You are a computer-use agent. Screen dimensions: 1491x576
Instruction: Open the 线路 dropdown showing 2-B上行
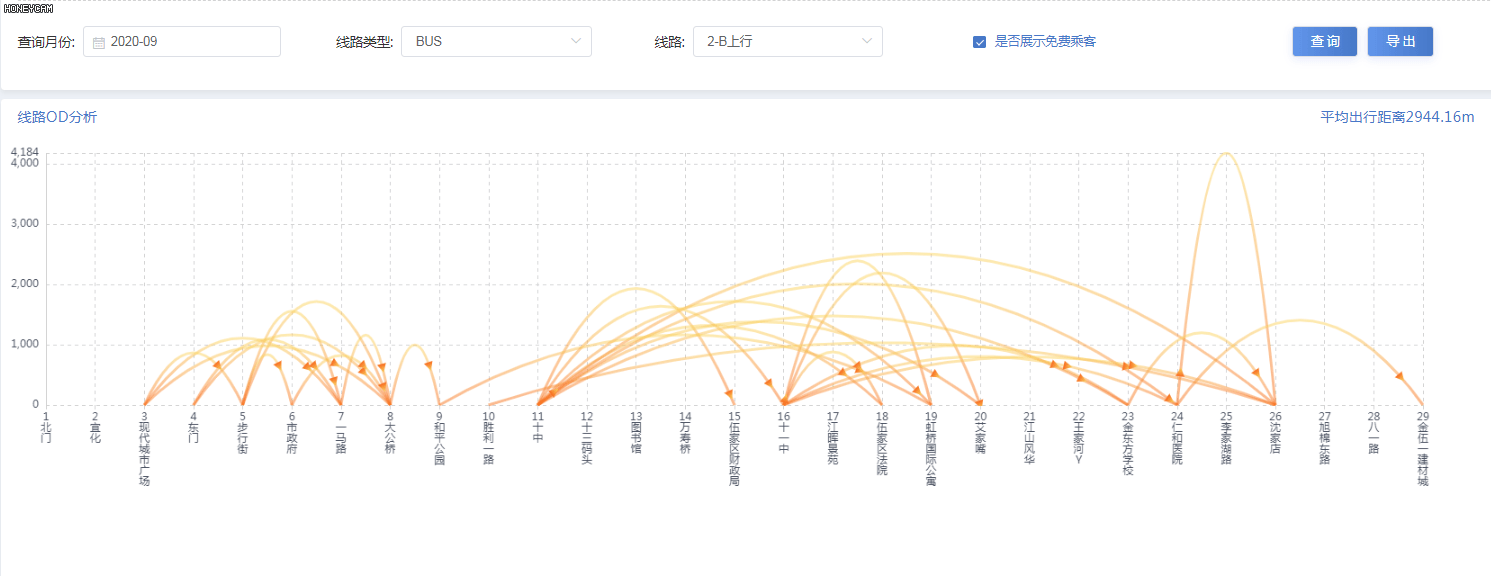click(788, 41)
